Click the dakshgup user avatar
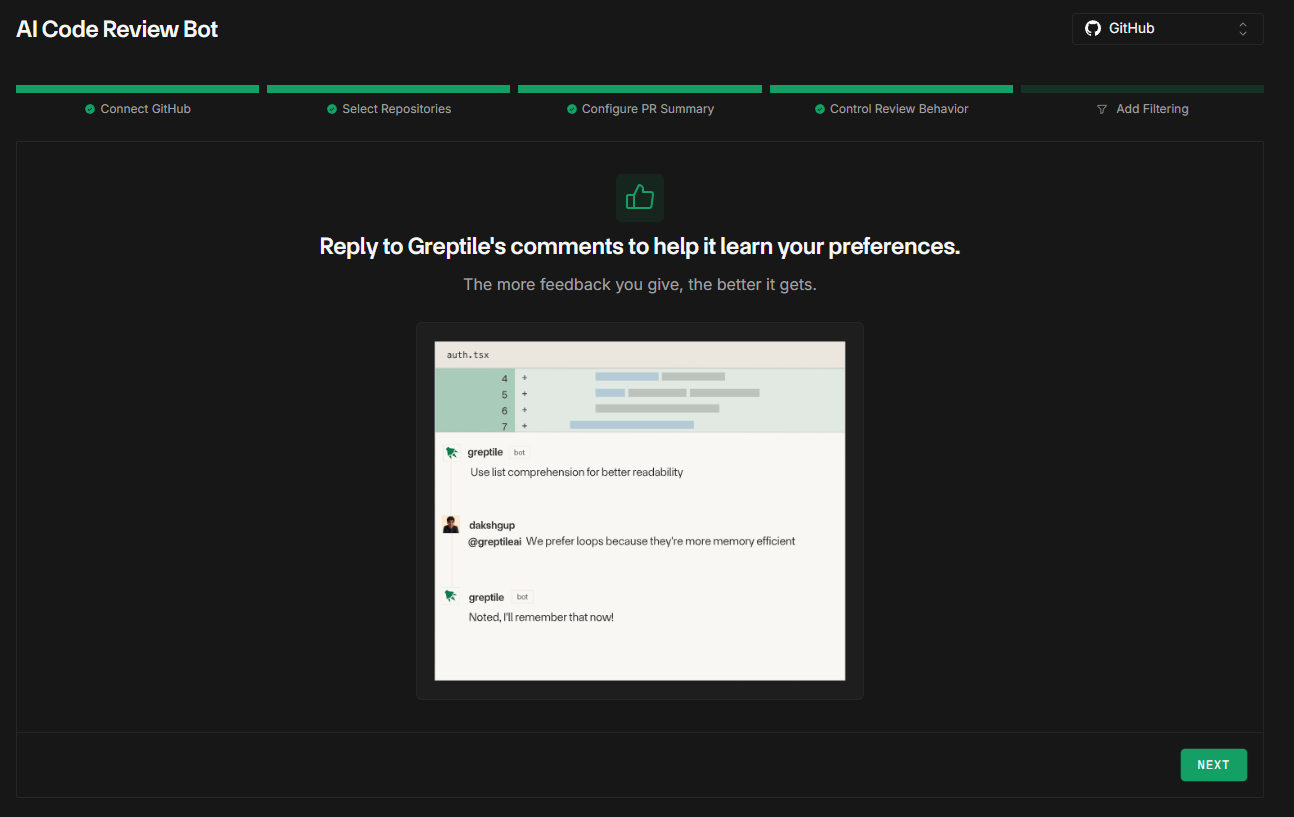Screen dimensions: 1294x817 (451, 525)
